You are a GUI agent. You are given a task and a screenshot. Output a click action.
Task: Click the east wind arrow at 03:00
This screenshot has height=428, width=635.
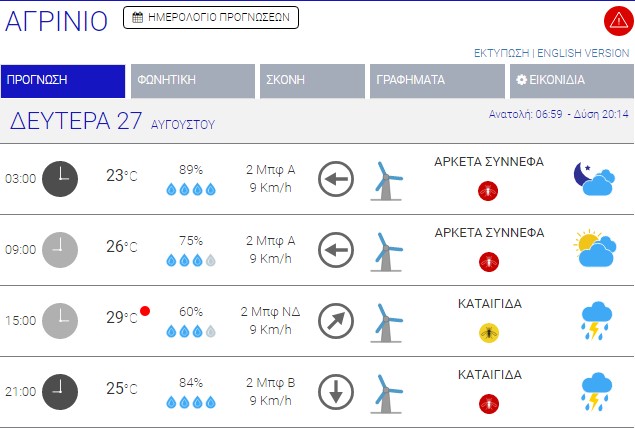coord(336,180)
